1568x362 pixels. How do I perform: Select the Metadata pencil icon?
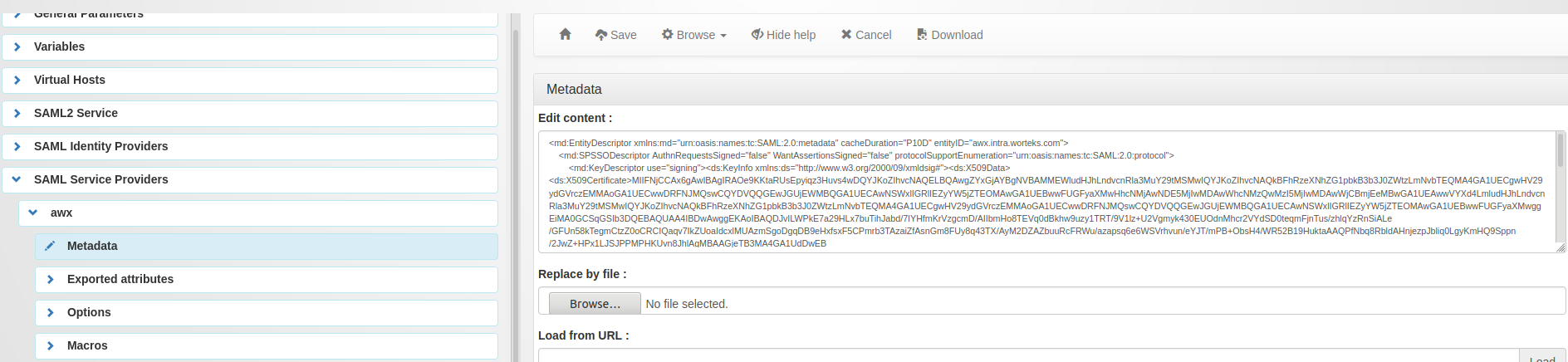50,246
